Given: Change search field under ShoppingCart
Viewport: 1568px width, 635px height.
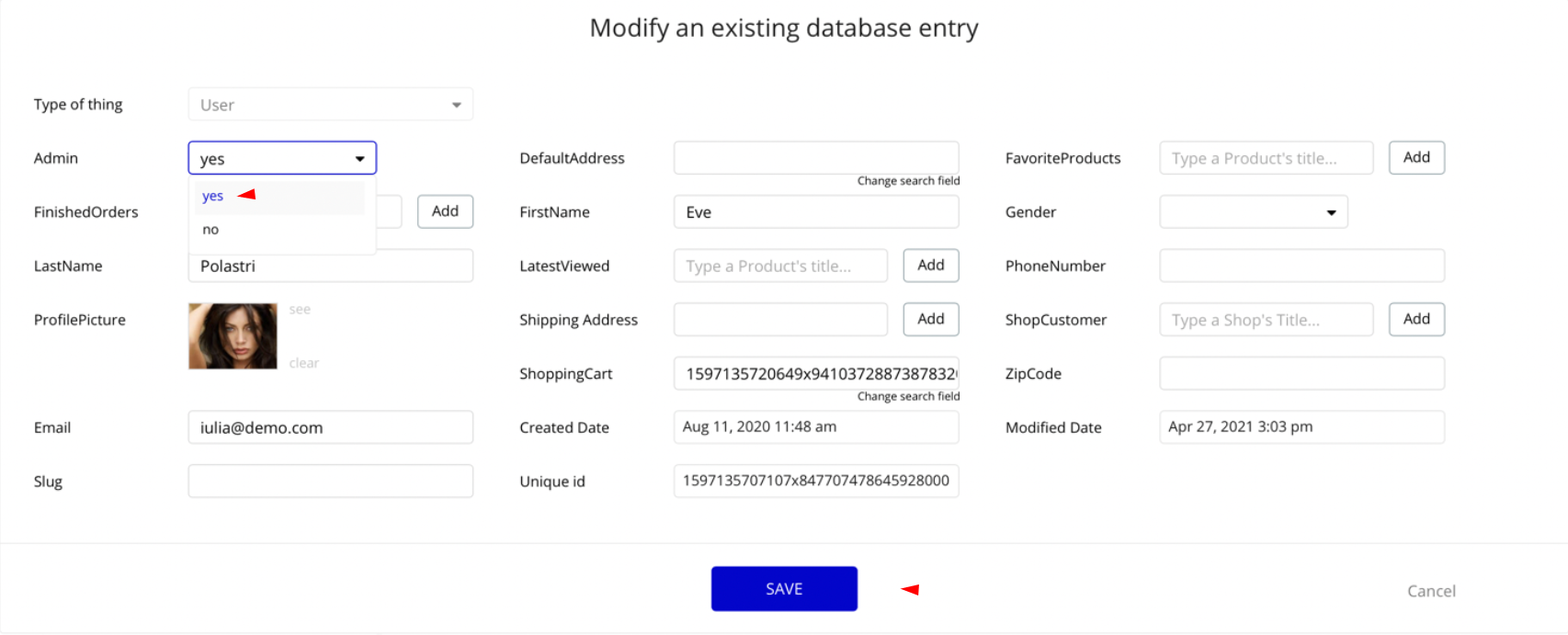Looking at the screenshot, I should pyautogui.click(x=908, y=396).
